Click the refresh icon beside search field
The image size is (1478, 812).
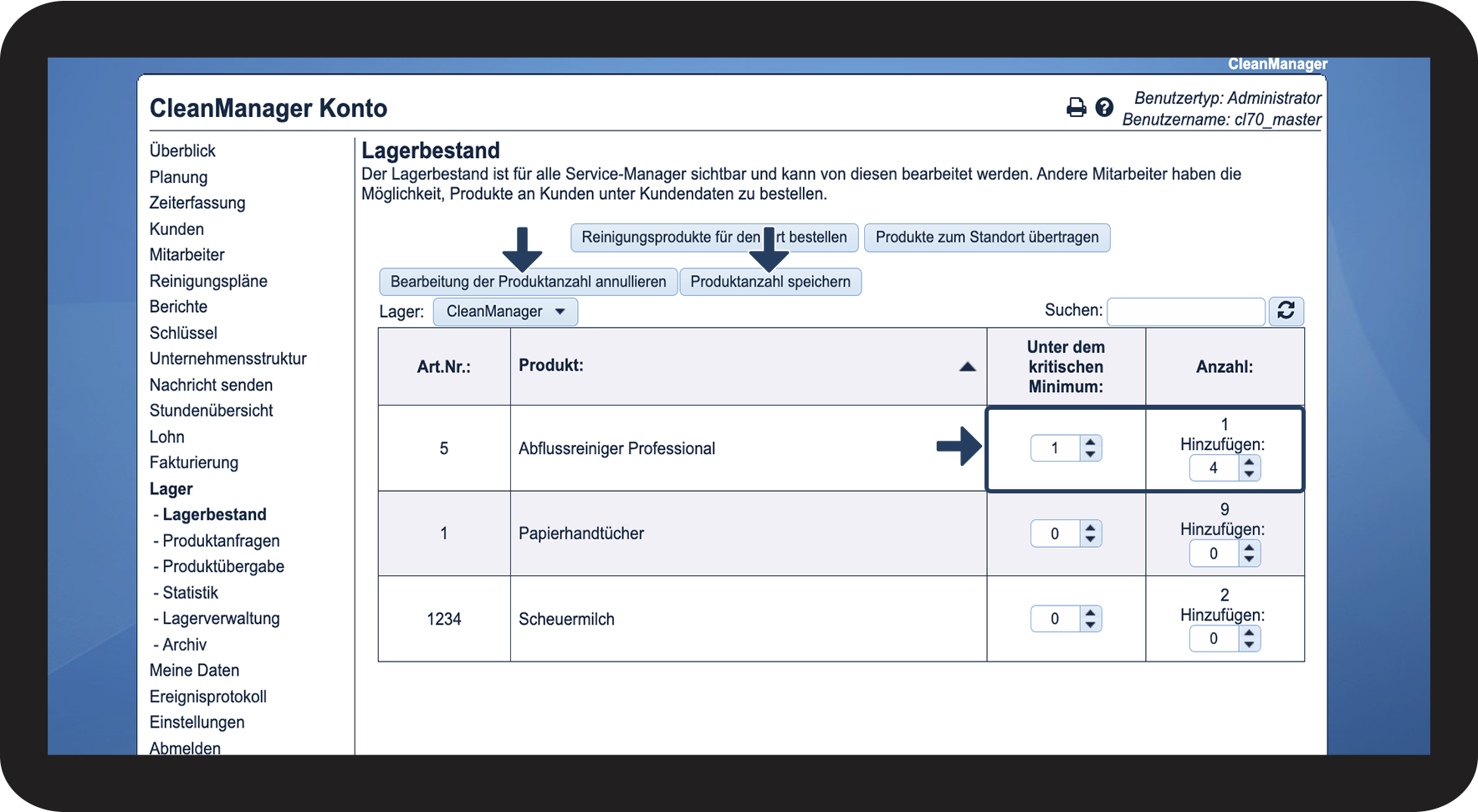(x=1286, y=311)
